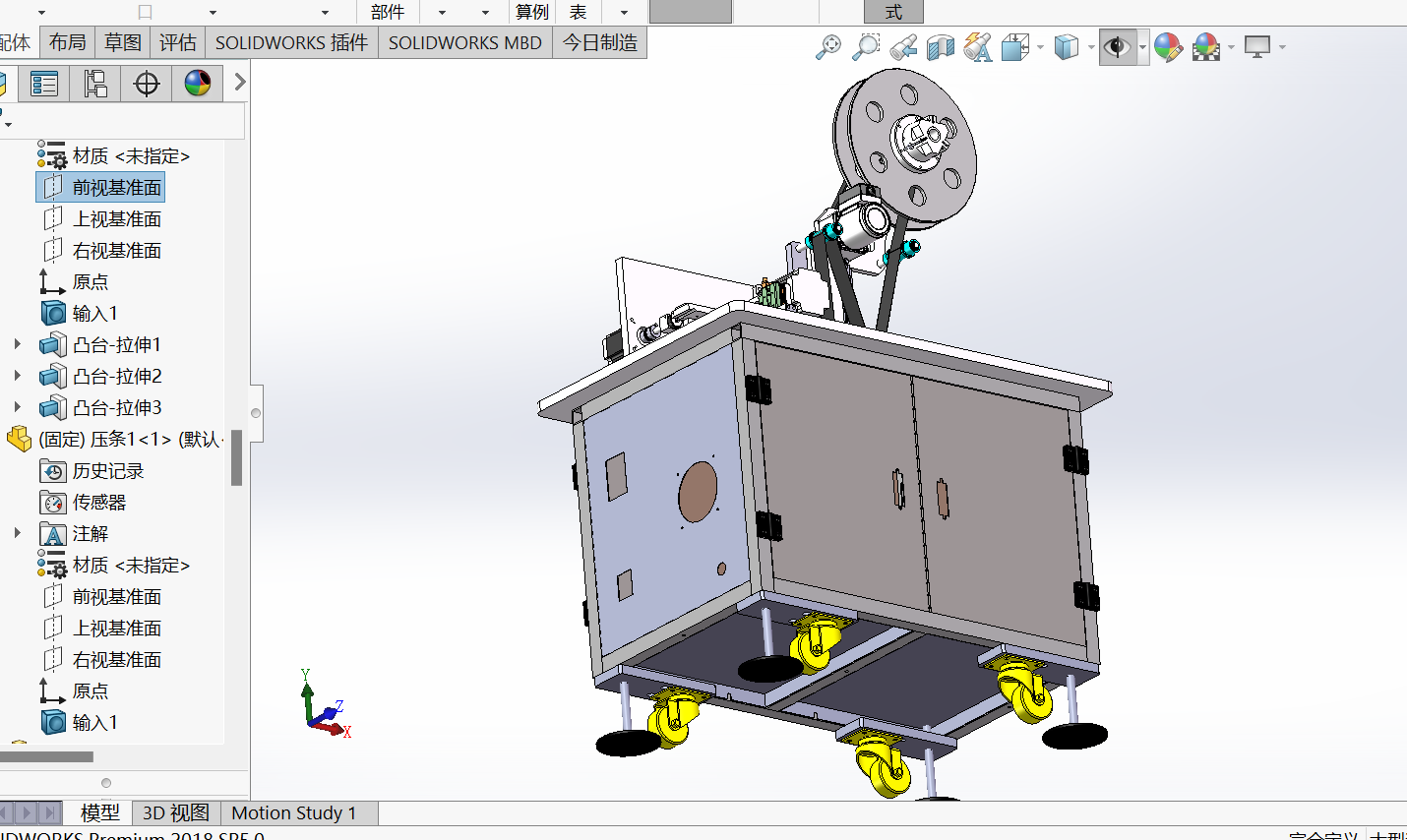
Task: Select the (固定) 压条1<1> component
Action: (x=131, y=439)
